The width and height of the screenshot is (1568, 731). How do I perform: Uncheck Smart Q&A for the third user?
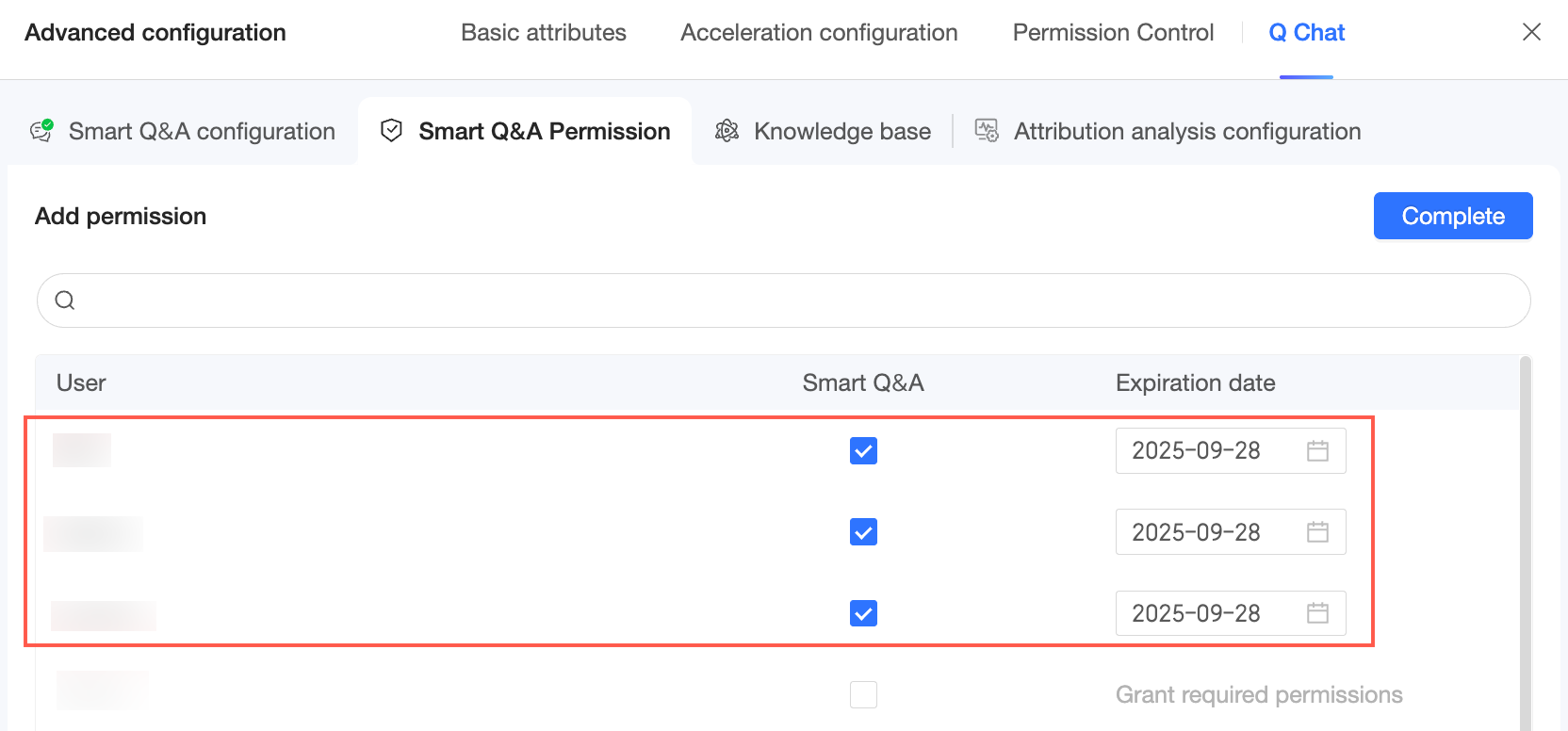pyautogui.click(x=863, y=613)
